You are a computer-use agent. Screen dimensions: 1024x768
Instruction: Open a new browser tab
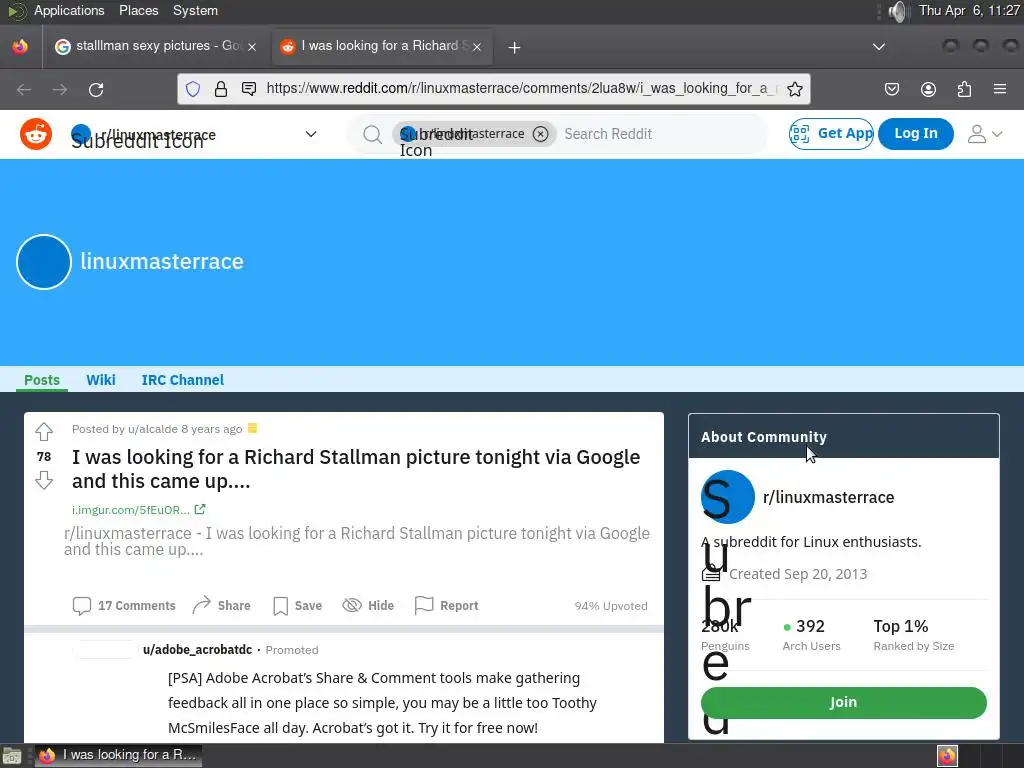tap(515, 47)
